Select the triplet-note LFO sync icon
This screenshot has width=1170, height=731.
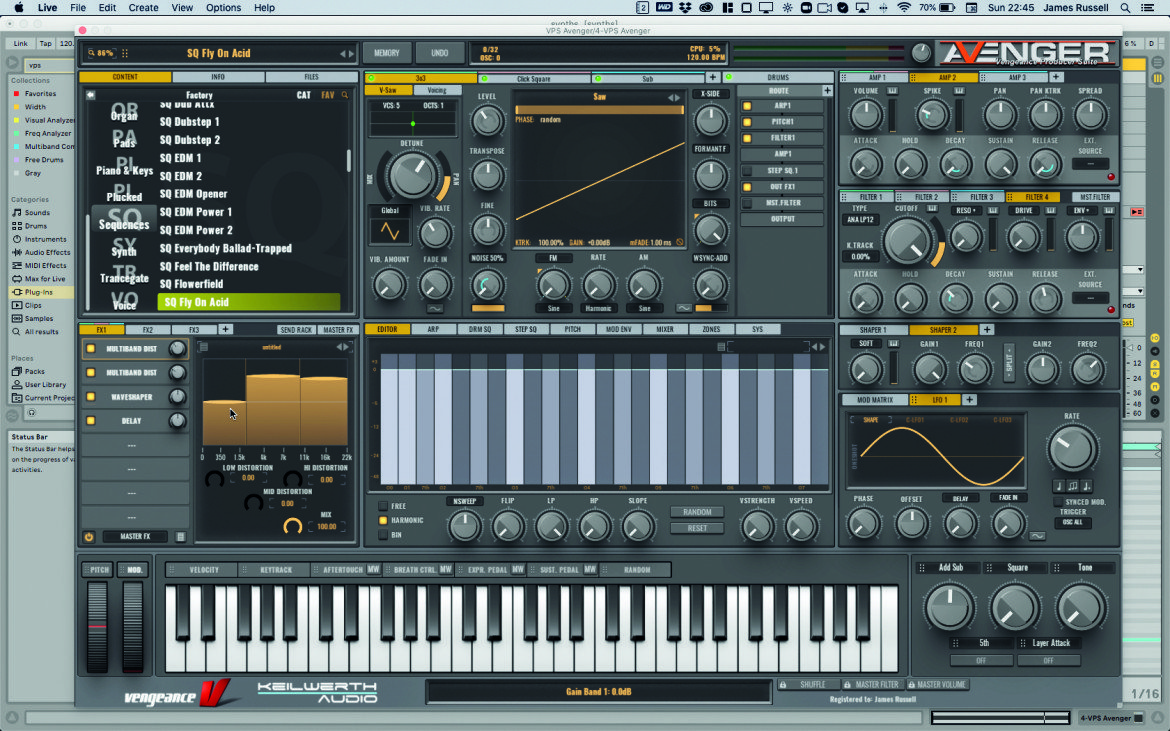click(1073, 486)
